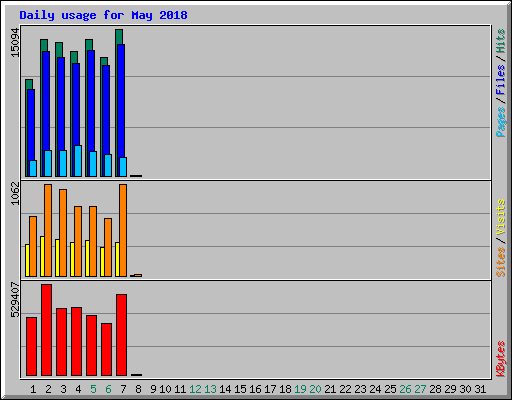Click day 4 on the x-axis

[x=78, y=389]
